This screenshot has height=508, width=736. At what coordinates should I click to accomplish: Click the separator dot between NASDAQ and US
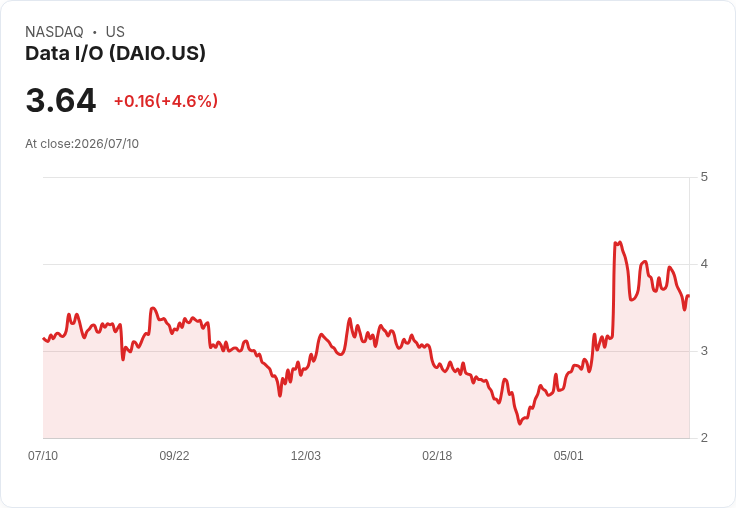pyautogui.click(x=95, y=32)
